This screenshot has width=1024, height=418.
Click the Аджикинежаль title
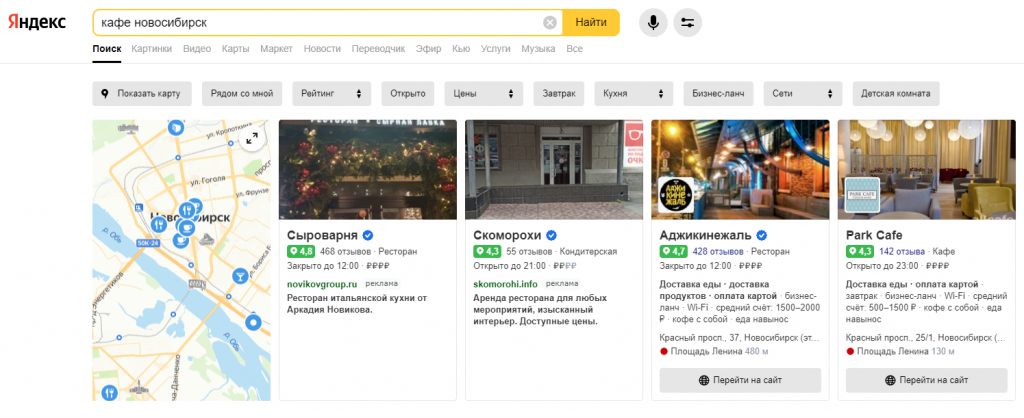[x=705, y=235]
